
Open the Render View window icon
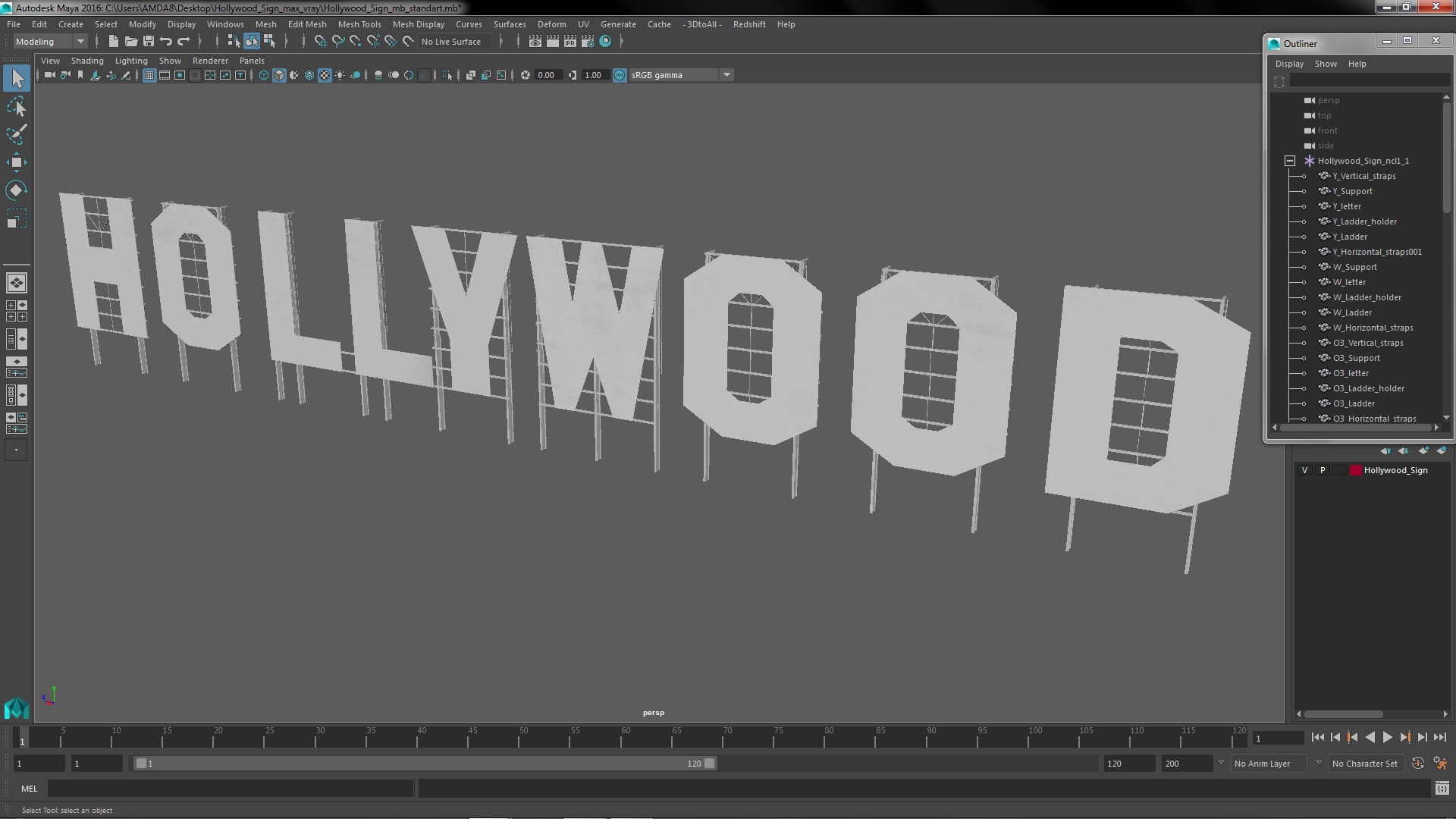click(535, 42)
